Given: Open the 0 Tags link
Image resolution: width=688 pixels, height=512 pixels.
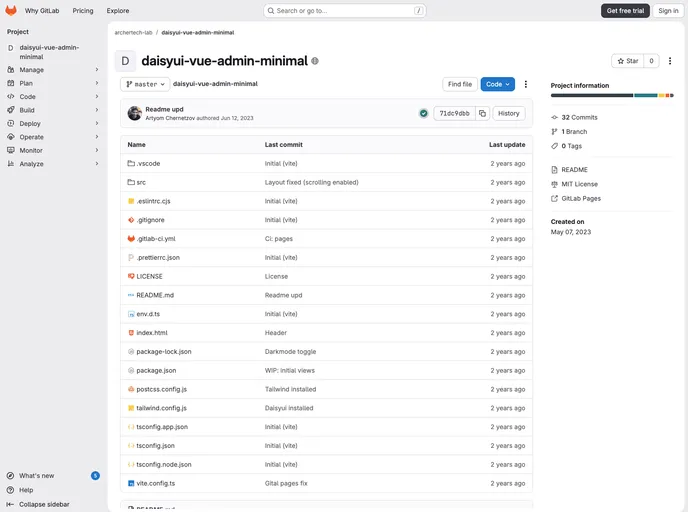Looking at the screenshot, I should point(571,146).
